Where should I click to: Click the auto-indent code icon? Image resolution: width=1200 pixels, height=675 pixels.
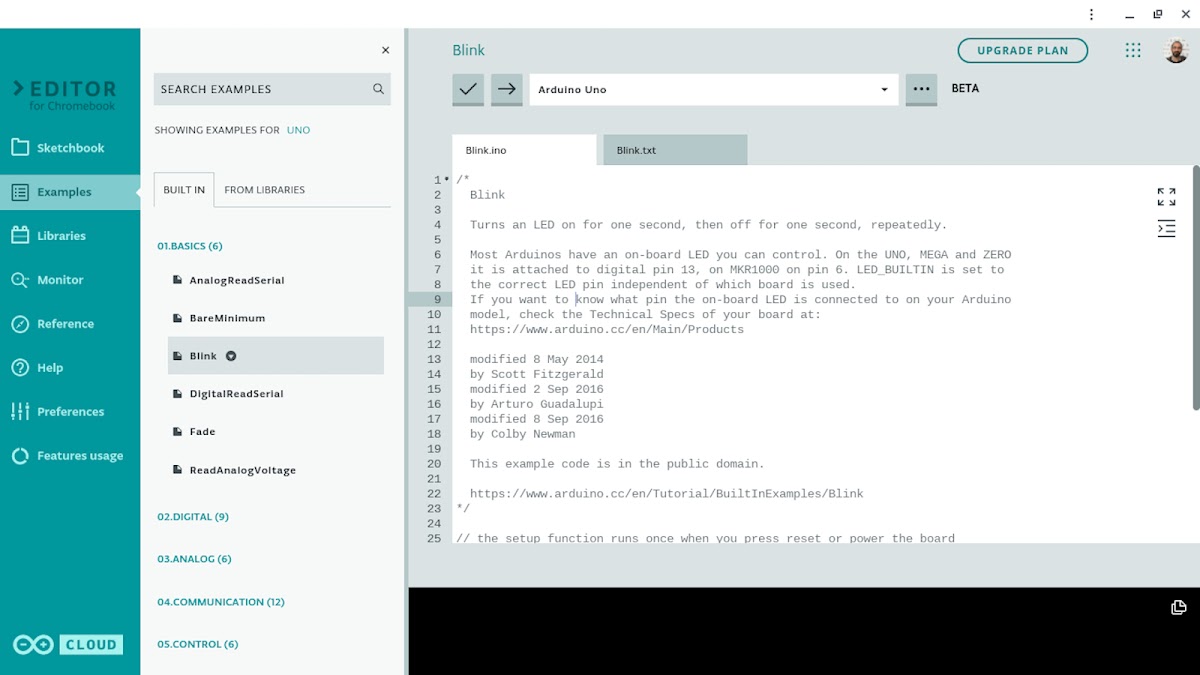[1166, 229]
